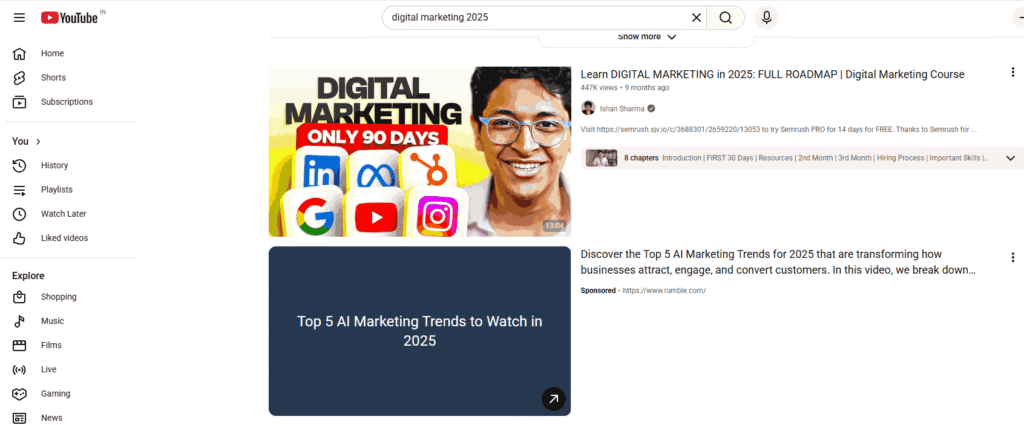Click the Shorts icon in sidebar
This screenshot has width=1024, height=425.
(x=20, y=78)
